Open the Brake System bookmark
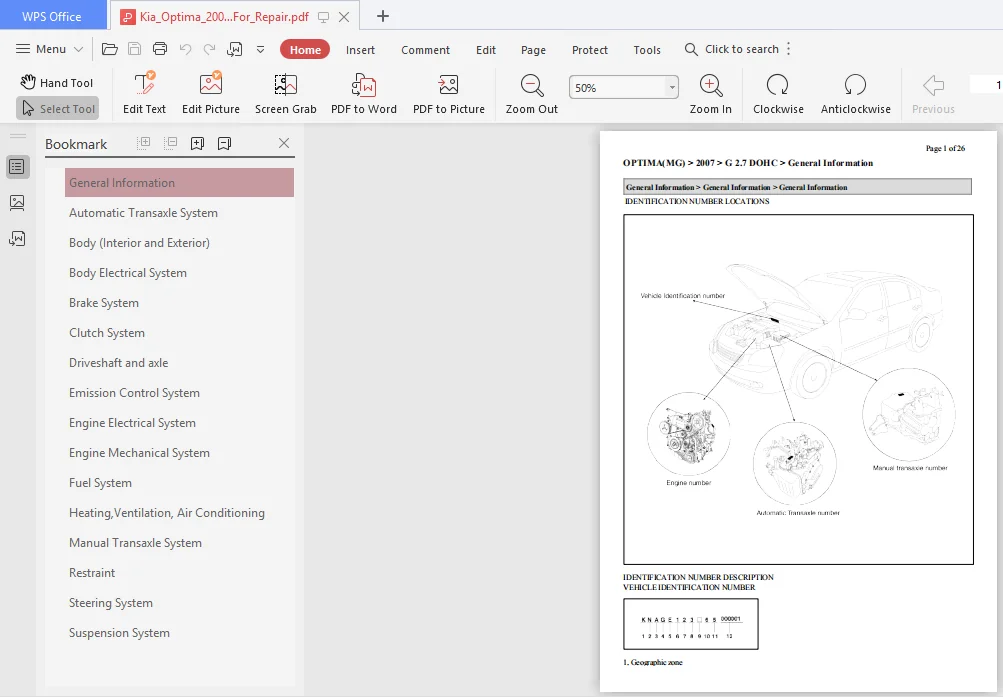1003x697 pixels. 104,303
